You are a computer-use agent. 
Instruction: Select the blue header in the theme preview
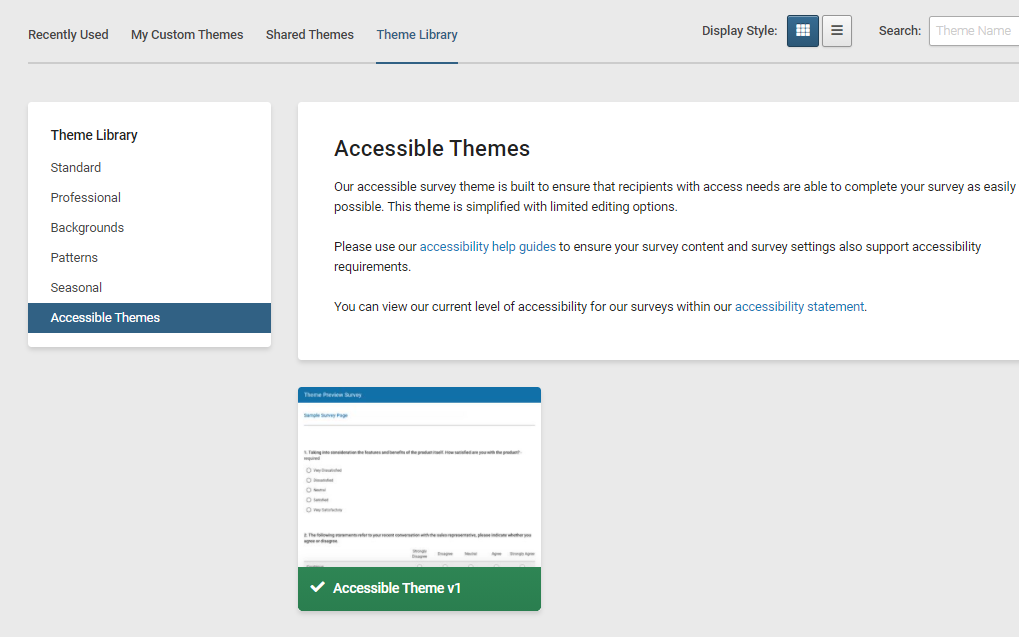pos(419,394)
